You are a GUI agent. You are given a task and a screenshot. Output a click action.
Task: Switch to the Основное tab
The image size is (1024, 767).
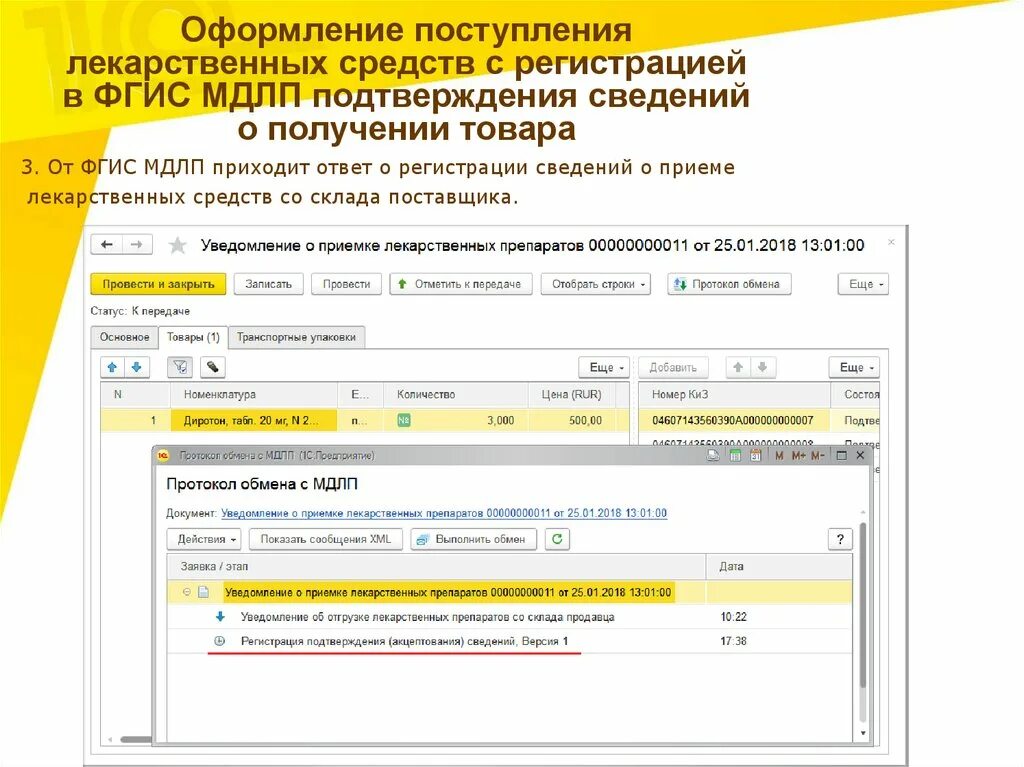124,337
